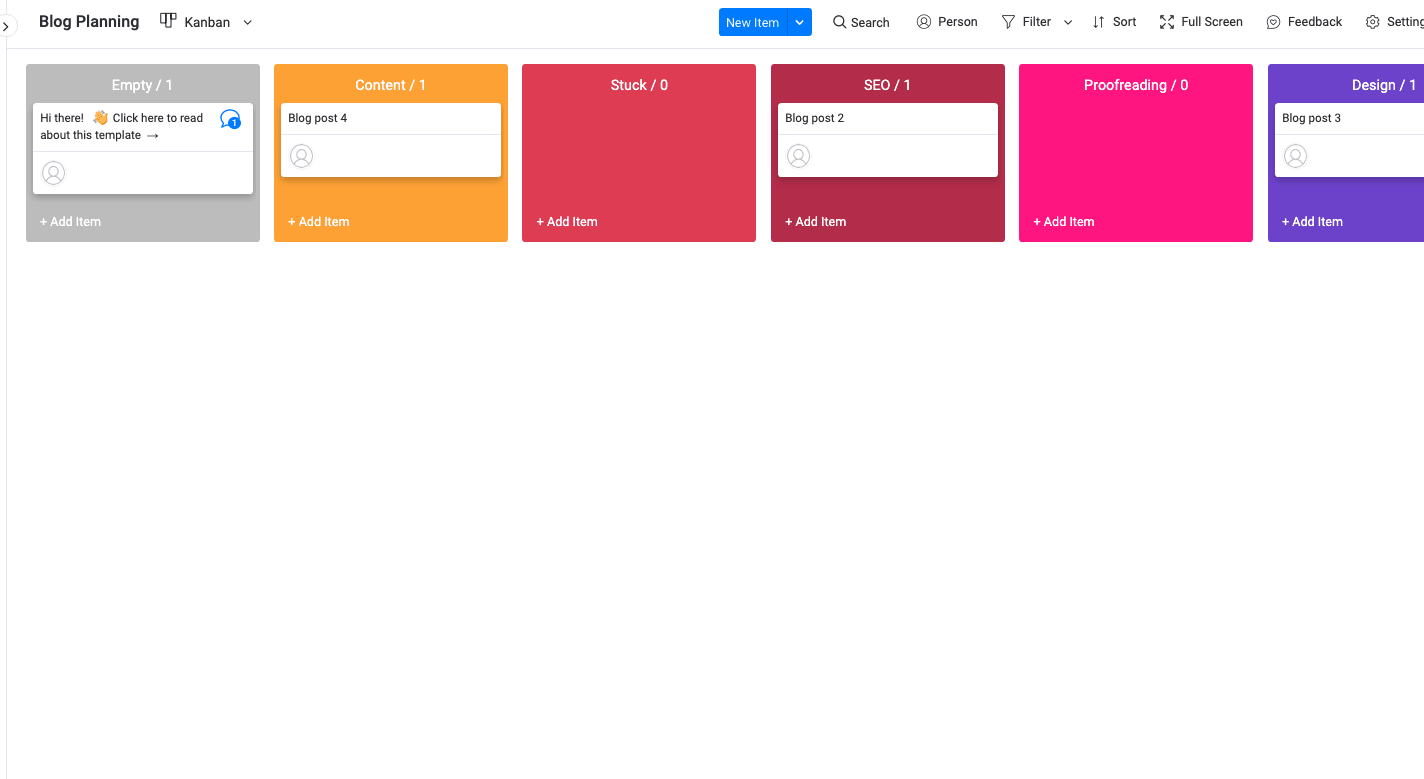Image resolution: width=1424 pixels, height=779 pixels.
Task: Expand the Filter dropdown chevron
Action: 1068,22
